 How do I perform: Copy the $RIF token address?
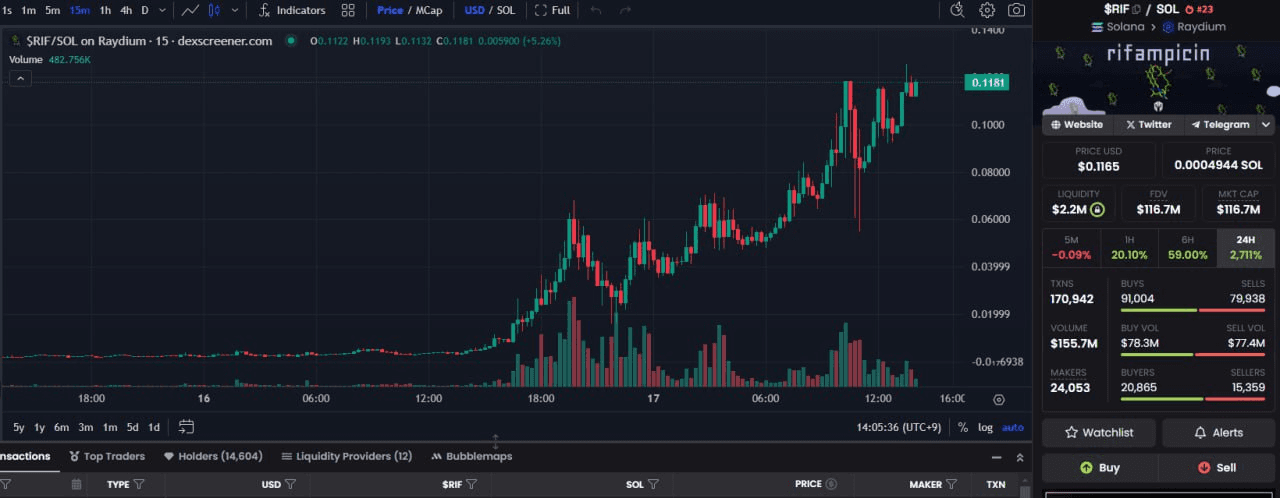point(1136,9)
